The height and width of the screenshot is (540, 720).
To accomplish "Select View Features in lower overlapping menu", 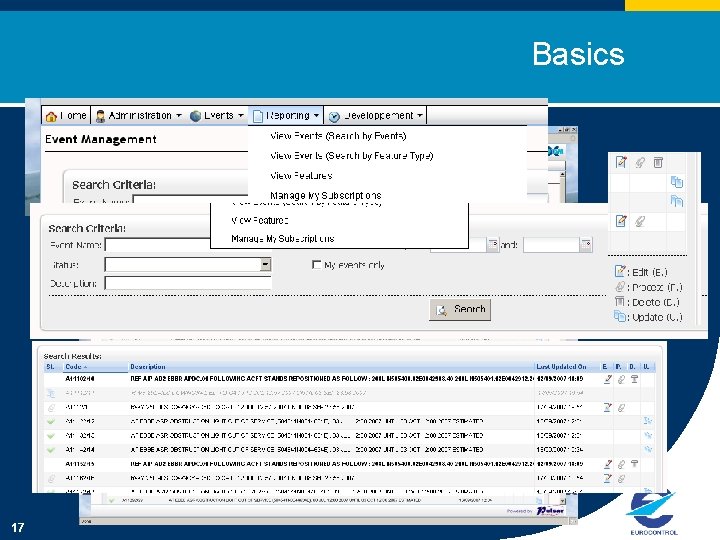I will 259,220.
